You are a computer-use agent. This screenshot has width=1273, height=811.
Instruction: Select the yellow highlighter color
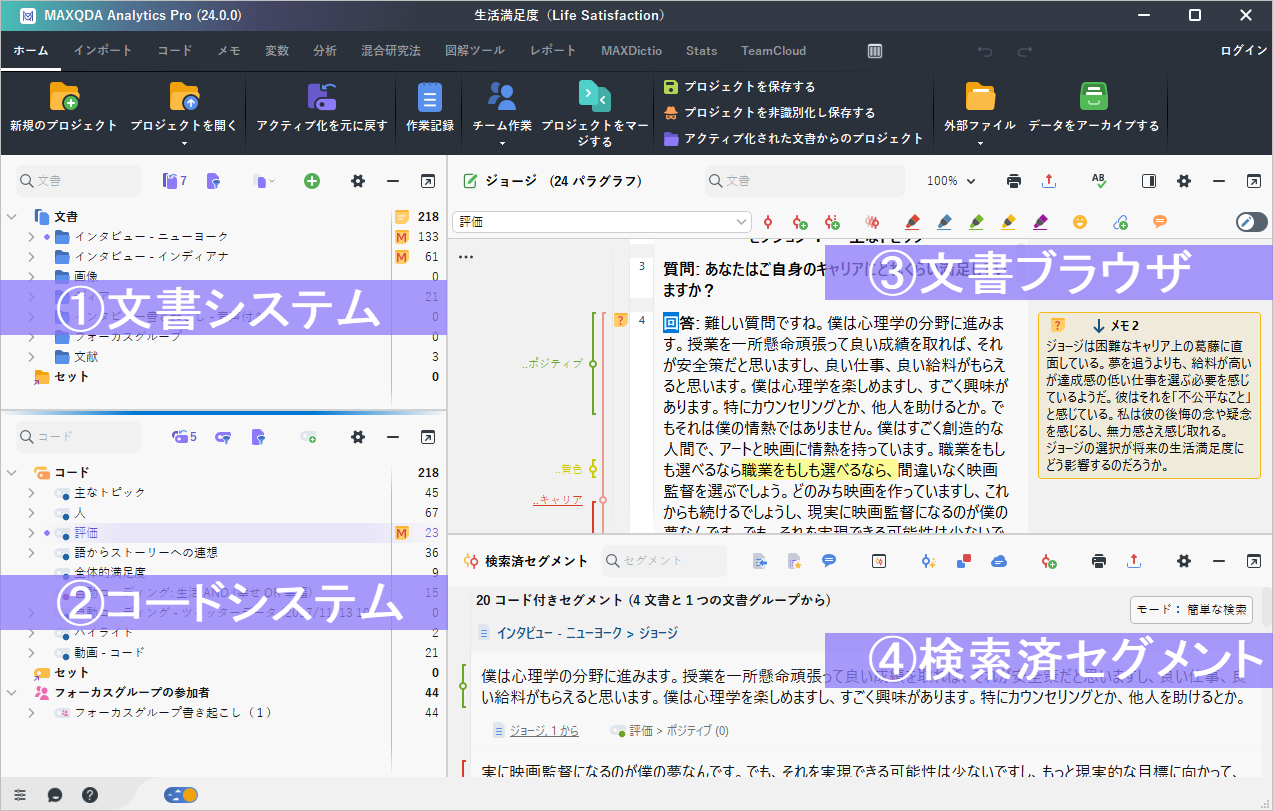(1008, 222)
